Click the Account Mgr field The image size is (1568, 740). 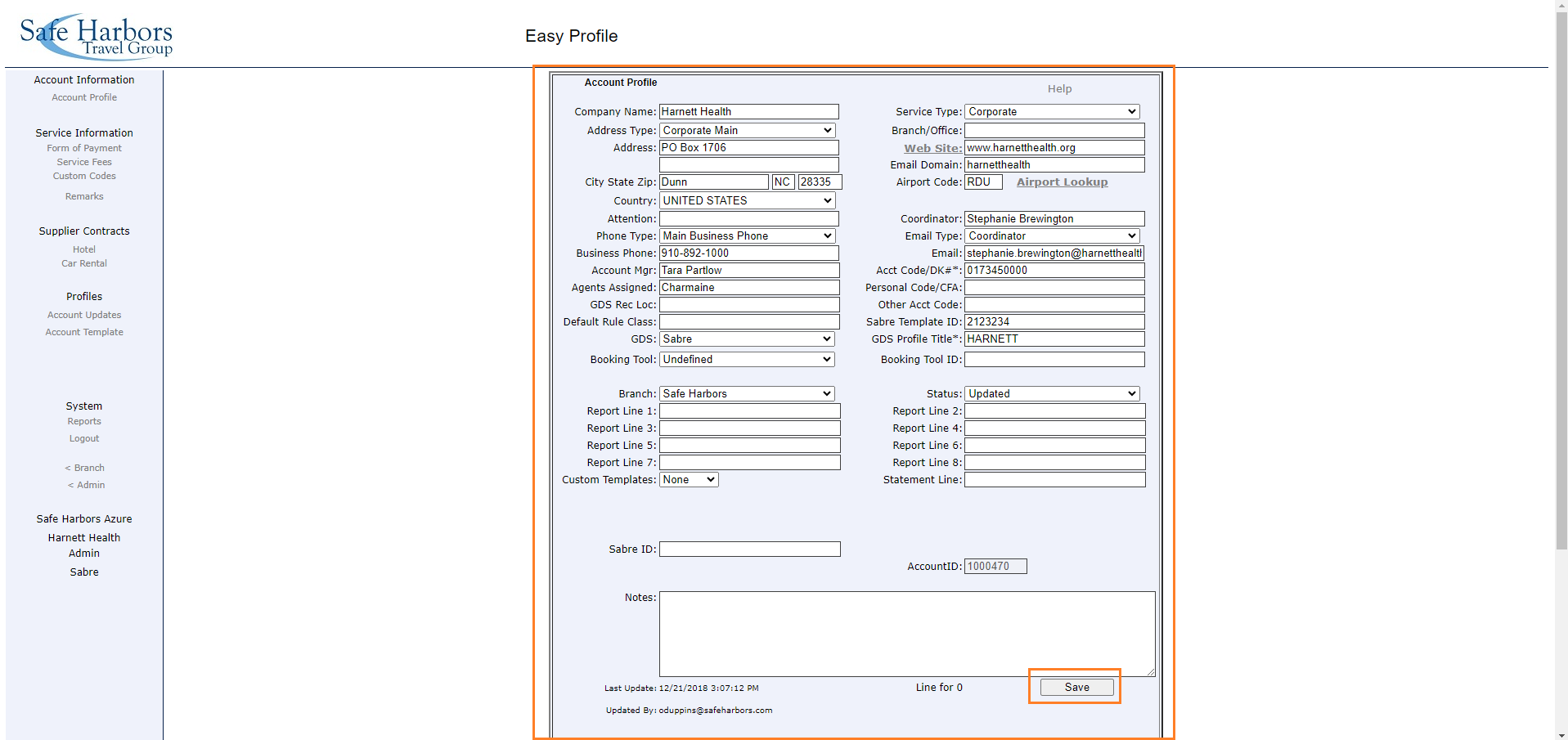tap(749, 271)
